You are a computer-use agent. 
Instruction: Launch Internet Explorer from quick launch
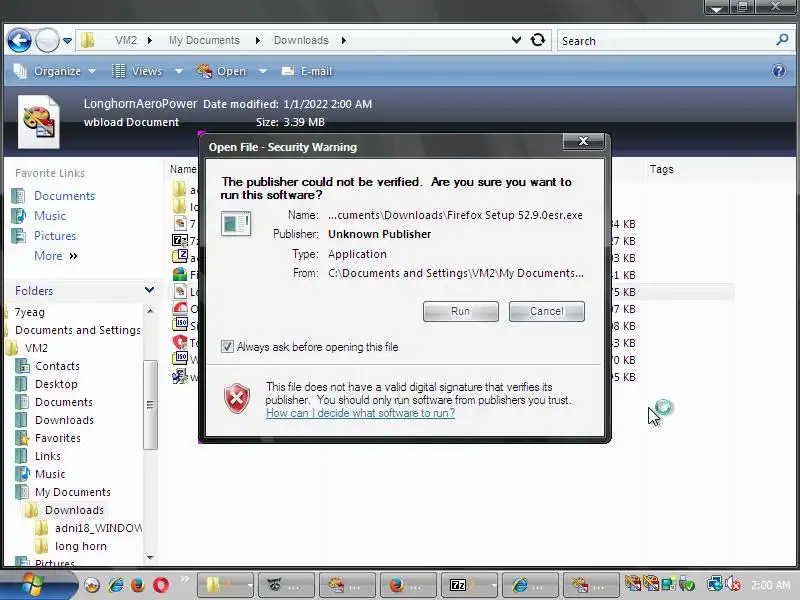(x=116, y=585)
